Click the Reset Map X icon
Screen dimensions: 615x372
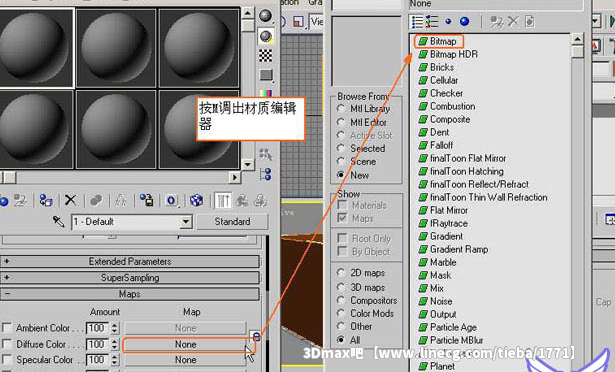point(71,201)
